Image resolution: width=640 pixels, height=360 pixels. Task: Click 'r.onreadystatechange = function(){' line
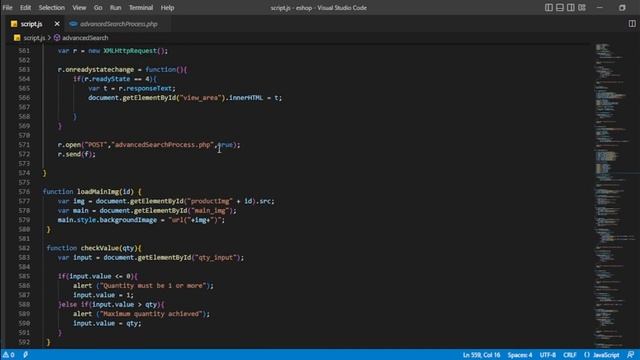tap(122, 69)
